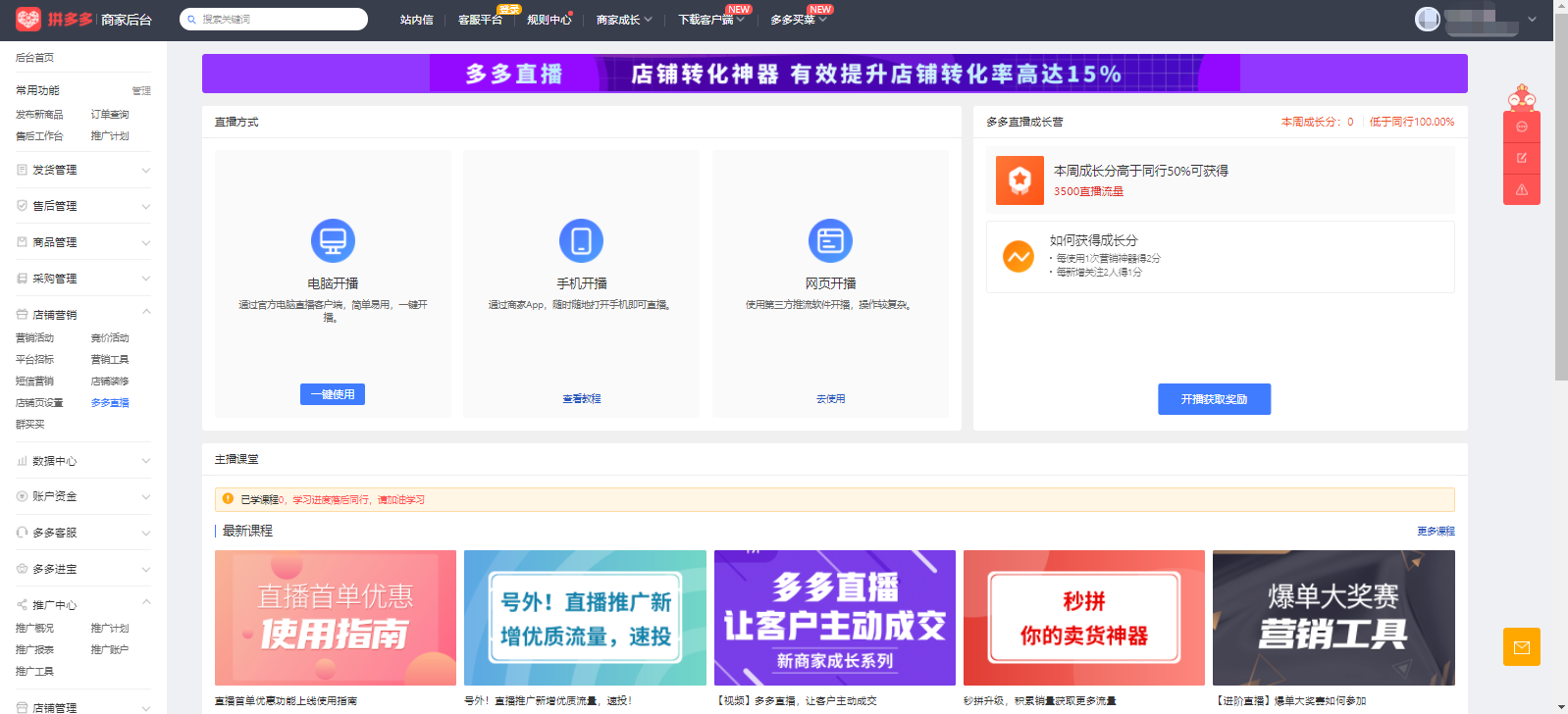This screenshot has width=1568, height=714.
Task: Open the 更多课程 link
Action: click(x=1436, y=531)
